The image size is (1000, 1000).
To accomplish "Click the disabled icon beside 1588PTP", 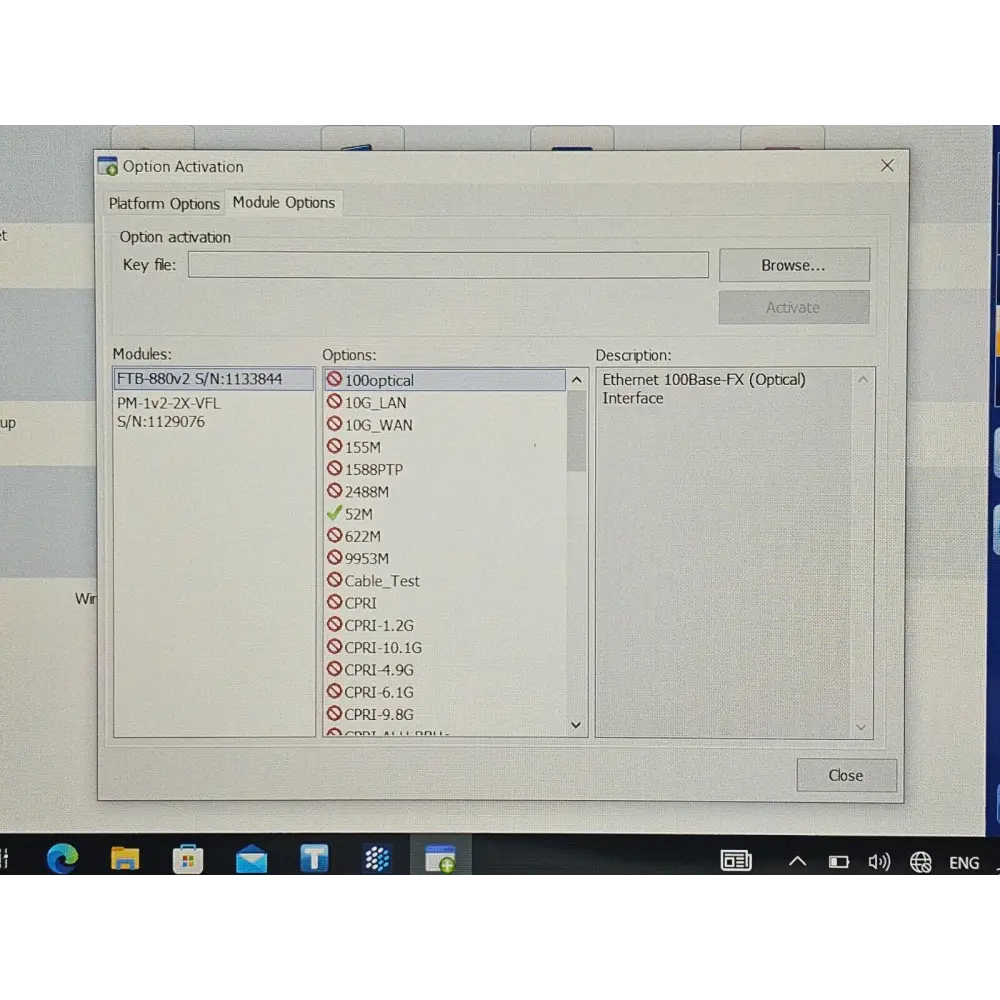I will (334, 468).
